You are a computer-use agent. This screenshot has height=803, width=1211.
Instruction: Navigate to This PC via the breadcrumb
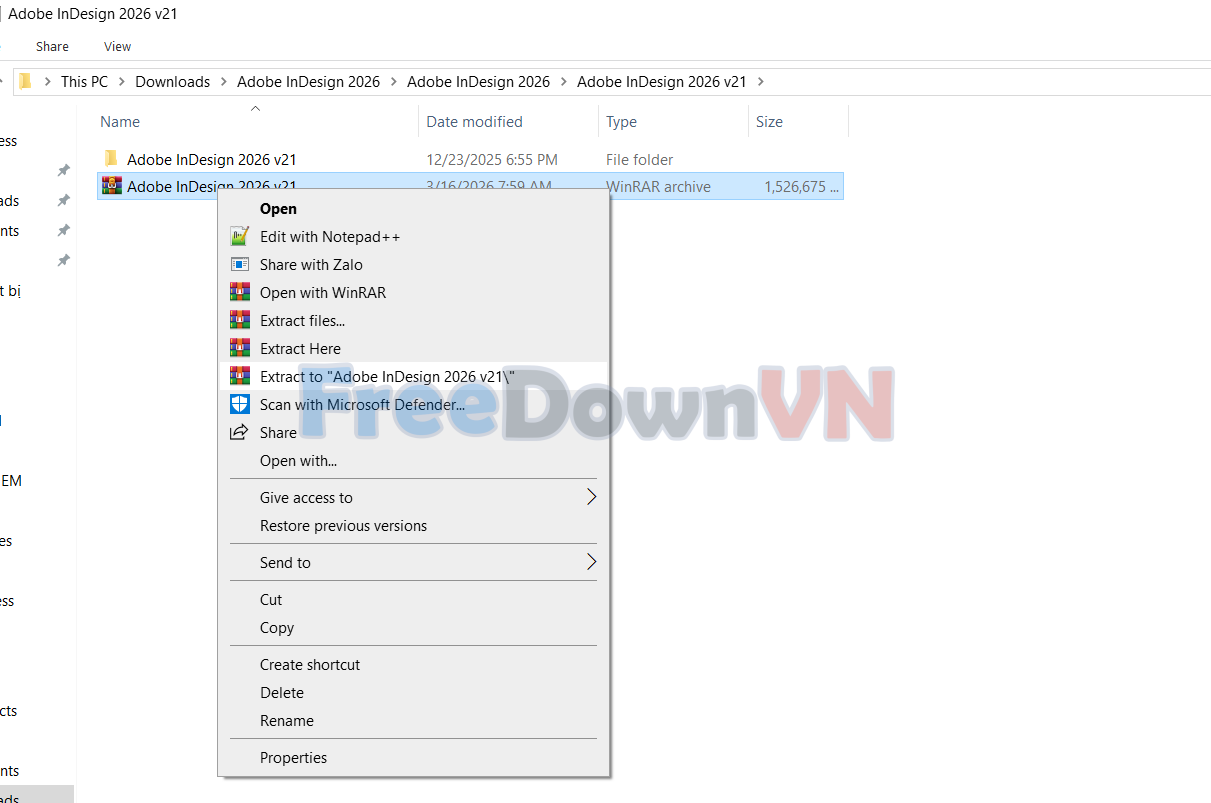point(84,81)
